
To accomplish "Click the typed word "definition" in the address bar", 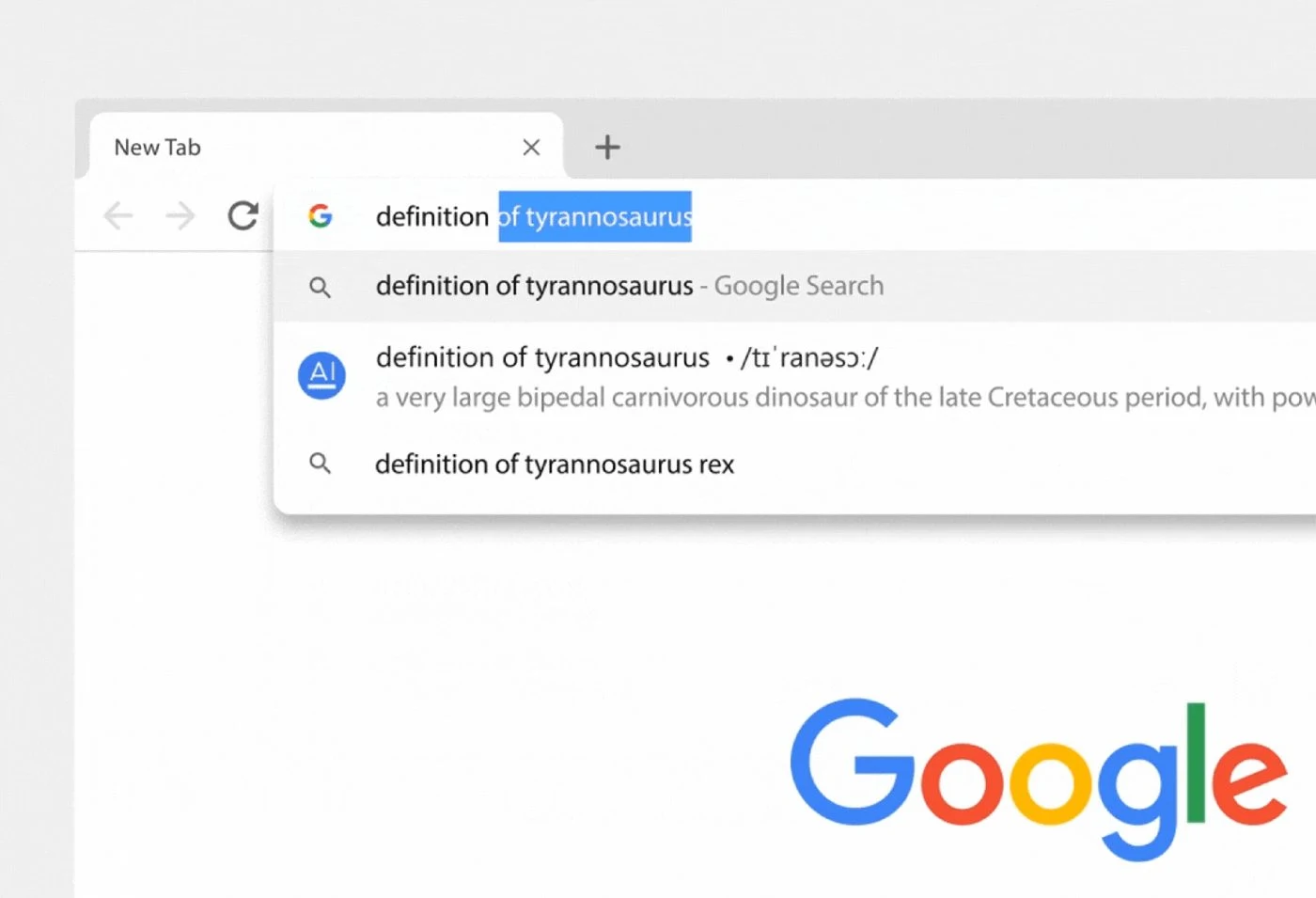I will [431, 216].
